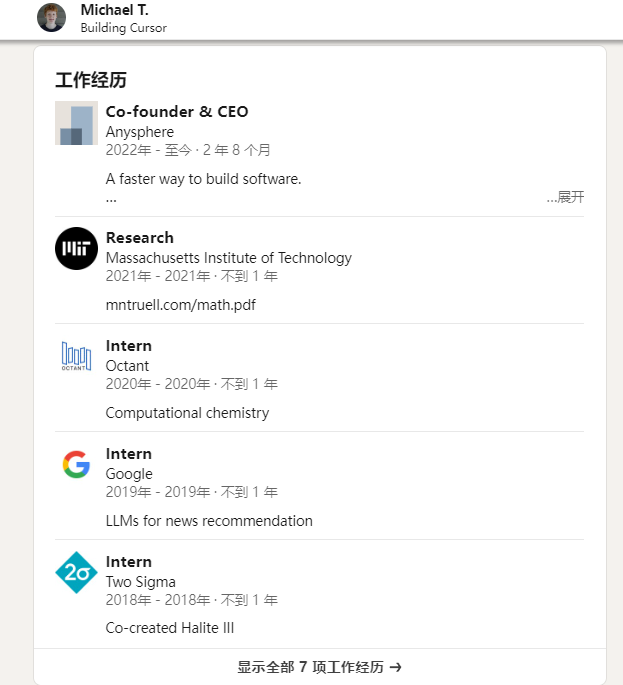Open the Google logo icon
This screenshot has height=685, width=623.
[76, 464]
